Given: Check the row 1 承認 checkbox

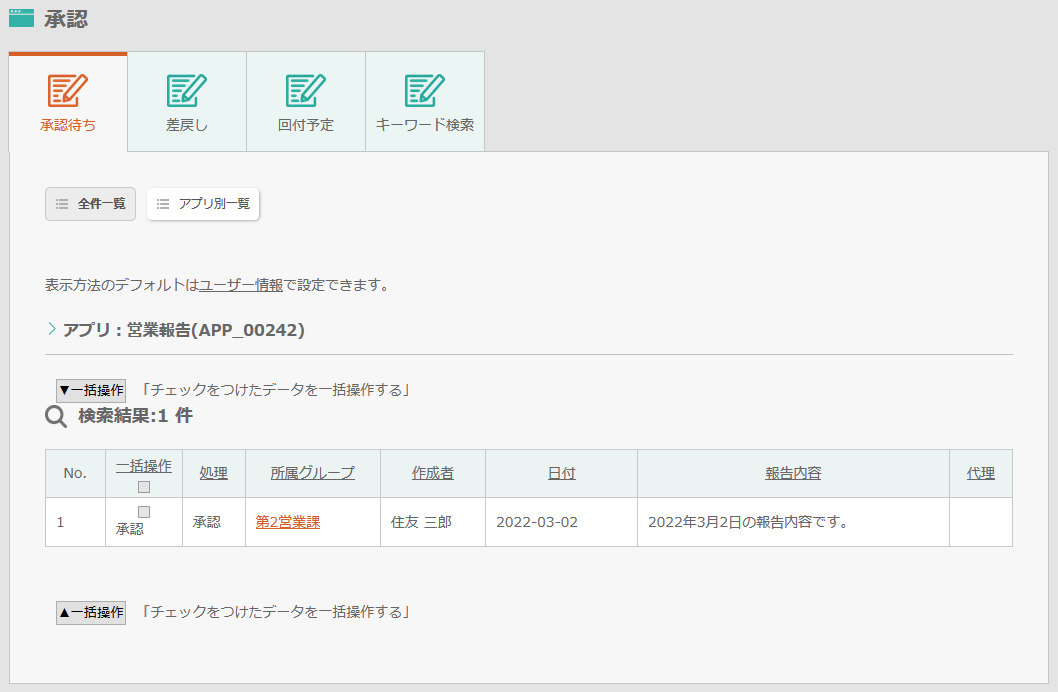Looking at the screenshot, I should 144,512.
